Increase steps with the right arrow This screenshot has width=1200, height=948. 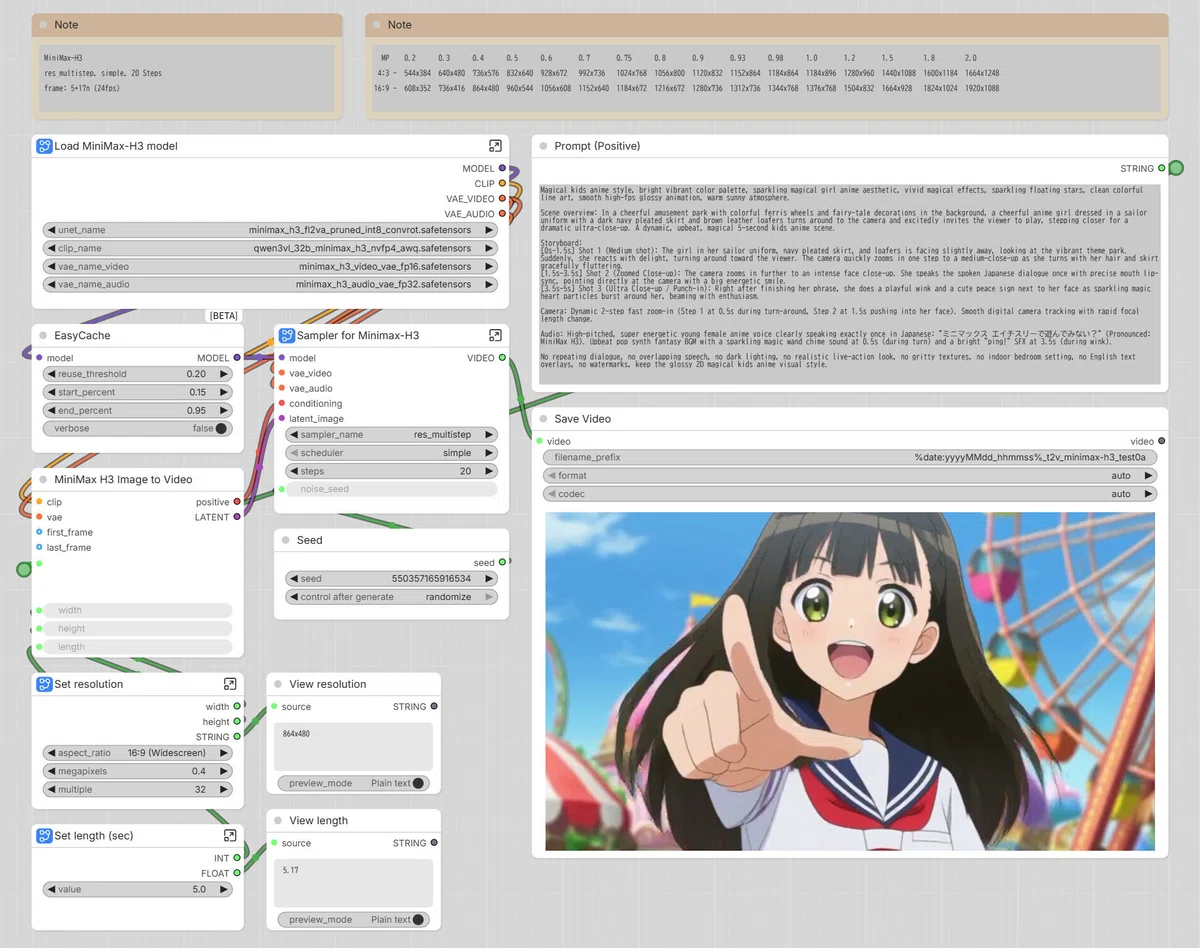[x=489, y=471]
